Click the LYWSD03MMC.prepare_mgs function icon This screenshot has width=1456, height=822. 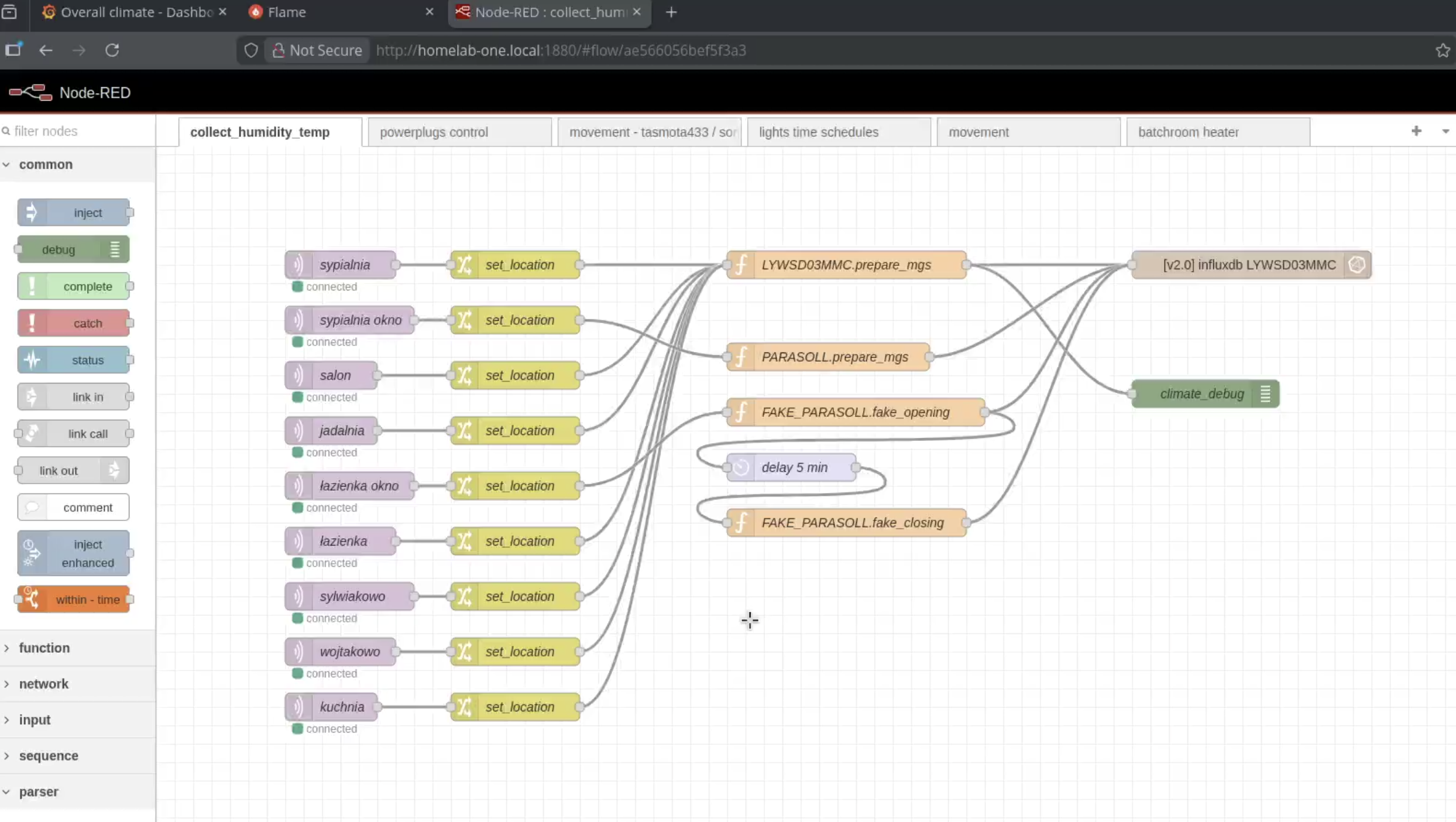[x=741, y=265]
